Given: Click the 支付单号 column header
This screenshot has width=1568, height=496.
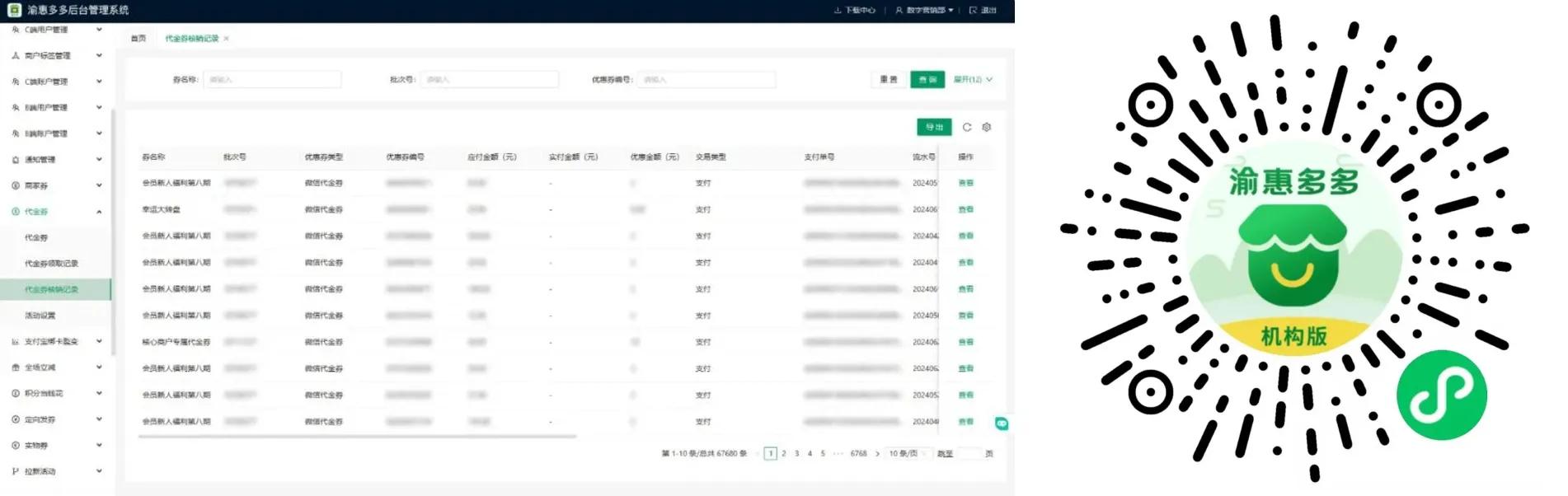Looking at the screenshot, I should (819, 157).
